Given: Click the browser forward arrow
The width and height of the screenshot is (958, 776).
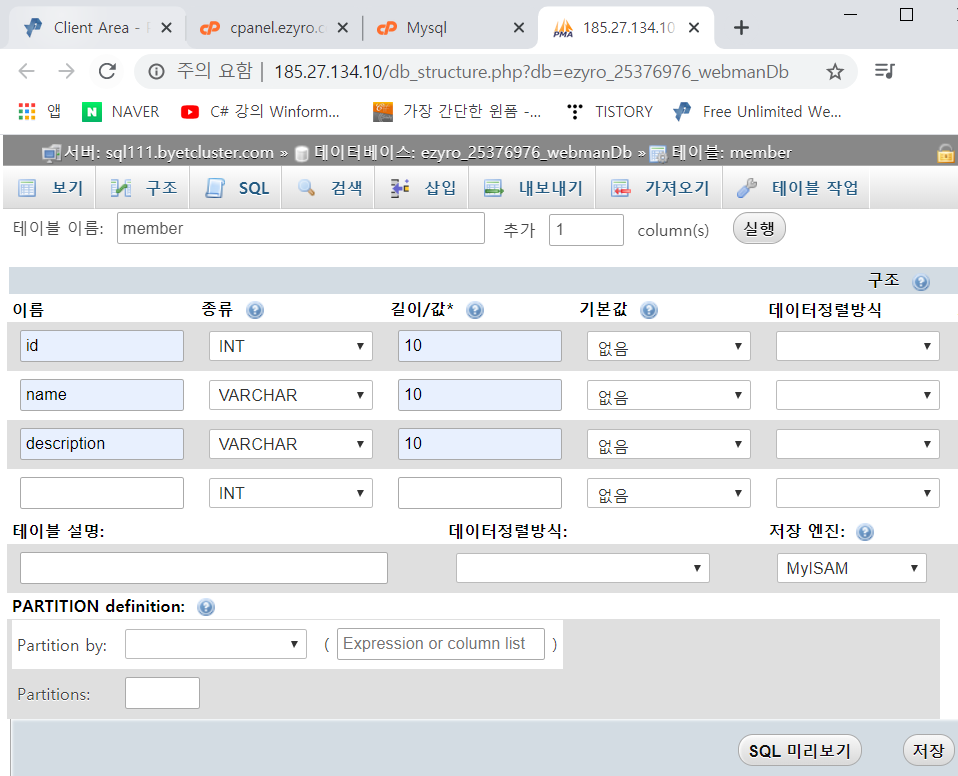Looking at the screenshot, I should pos(66,71).
